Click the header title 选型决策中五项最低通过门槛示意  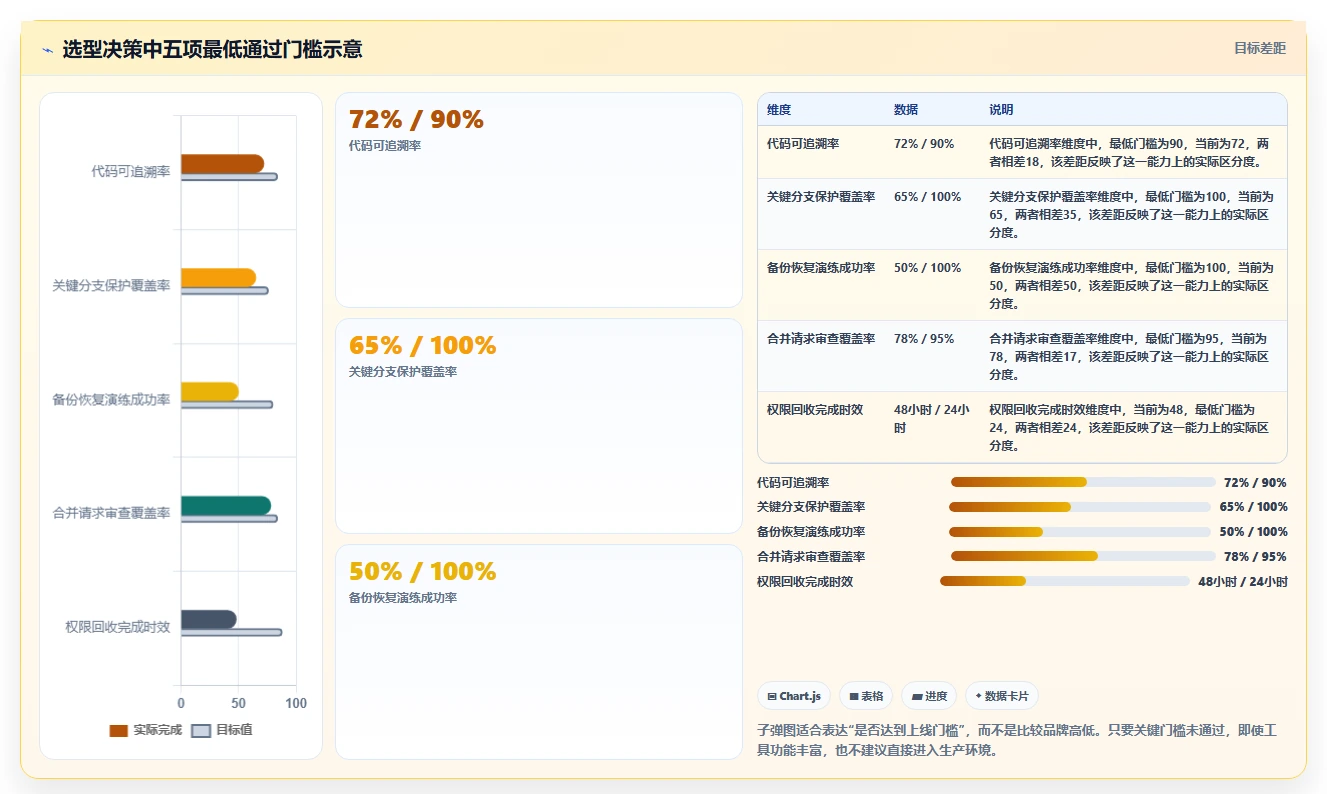pos(212,49)
